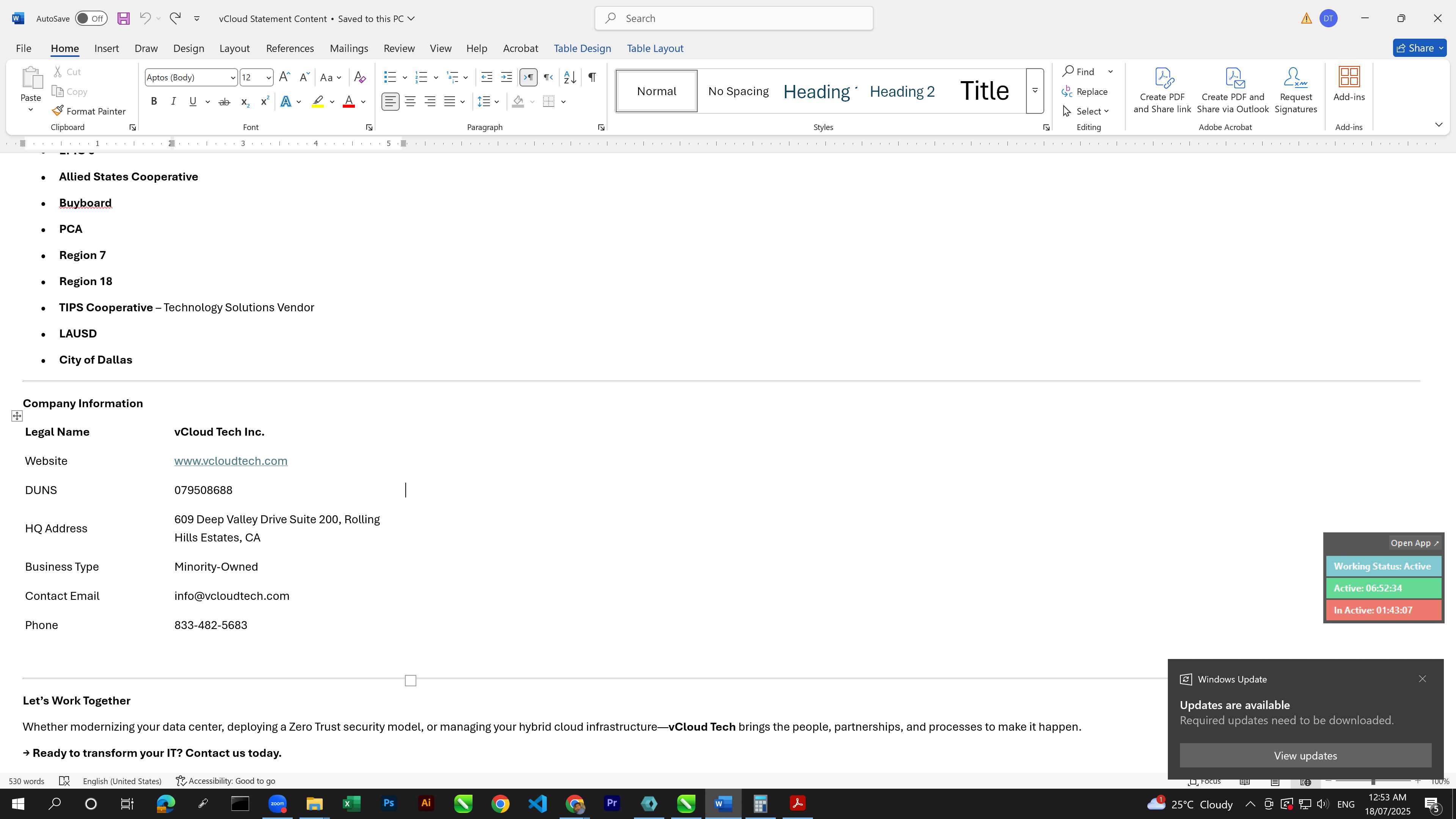Click Request Signatures icon
The width and height of the screenshot is (1456, 819).
point(1296,91)
